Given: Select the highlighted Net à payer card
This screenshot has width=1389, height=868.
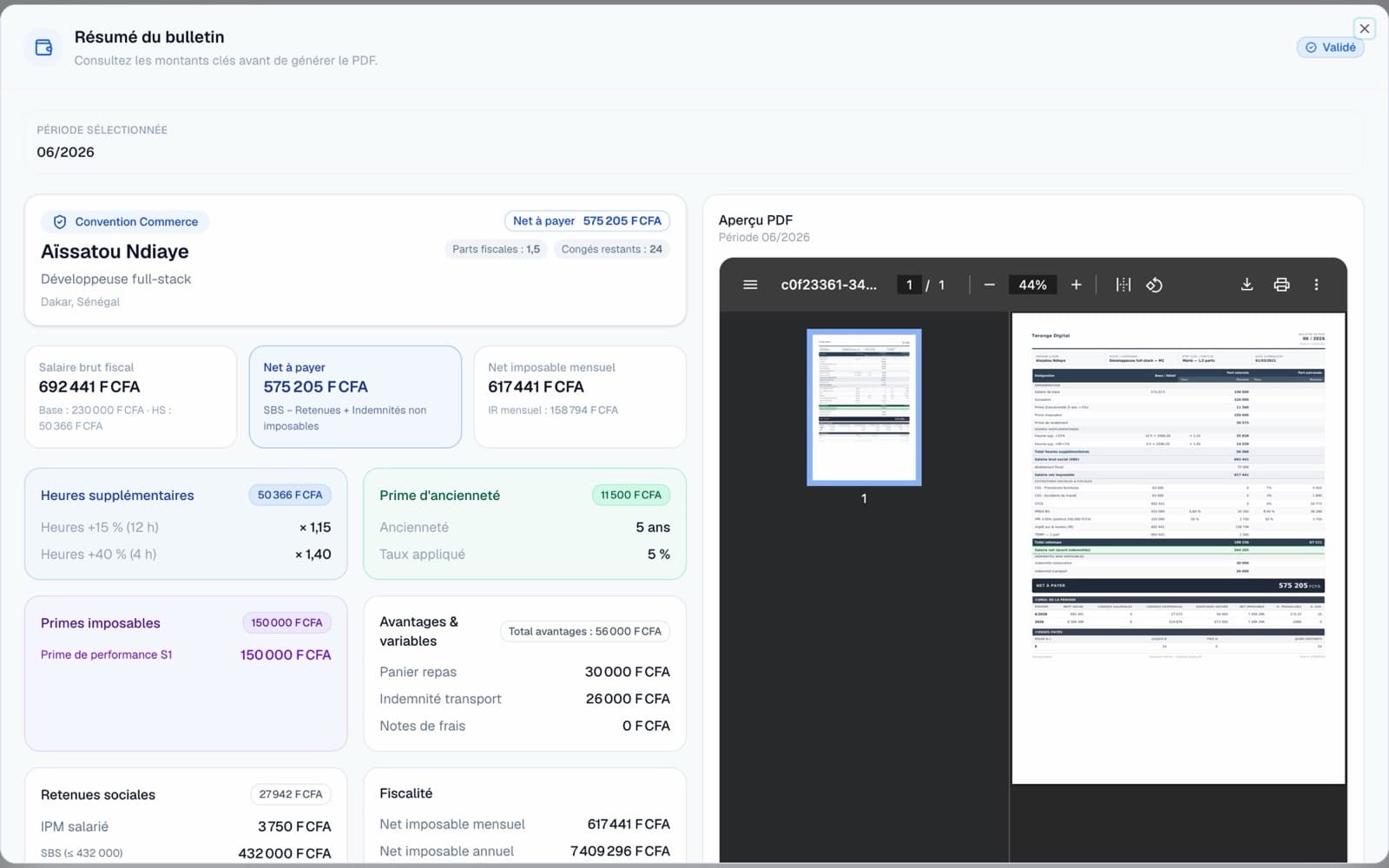Looking at the screenshot, I should tap(355, 397).
